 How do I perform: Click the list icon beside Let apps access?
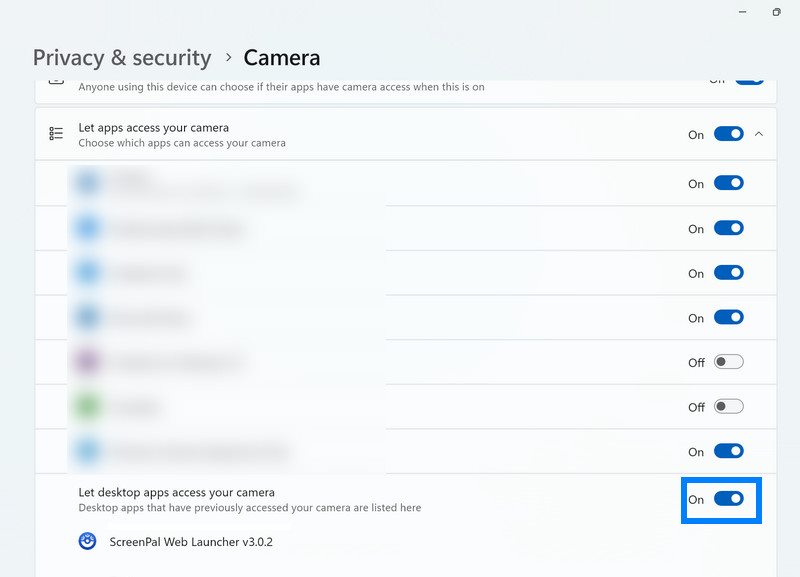[56, 134]
